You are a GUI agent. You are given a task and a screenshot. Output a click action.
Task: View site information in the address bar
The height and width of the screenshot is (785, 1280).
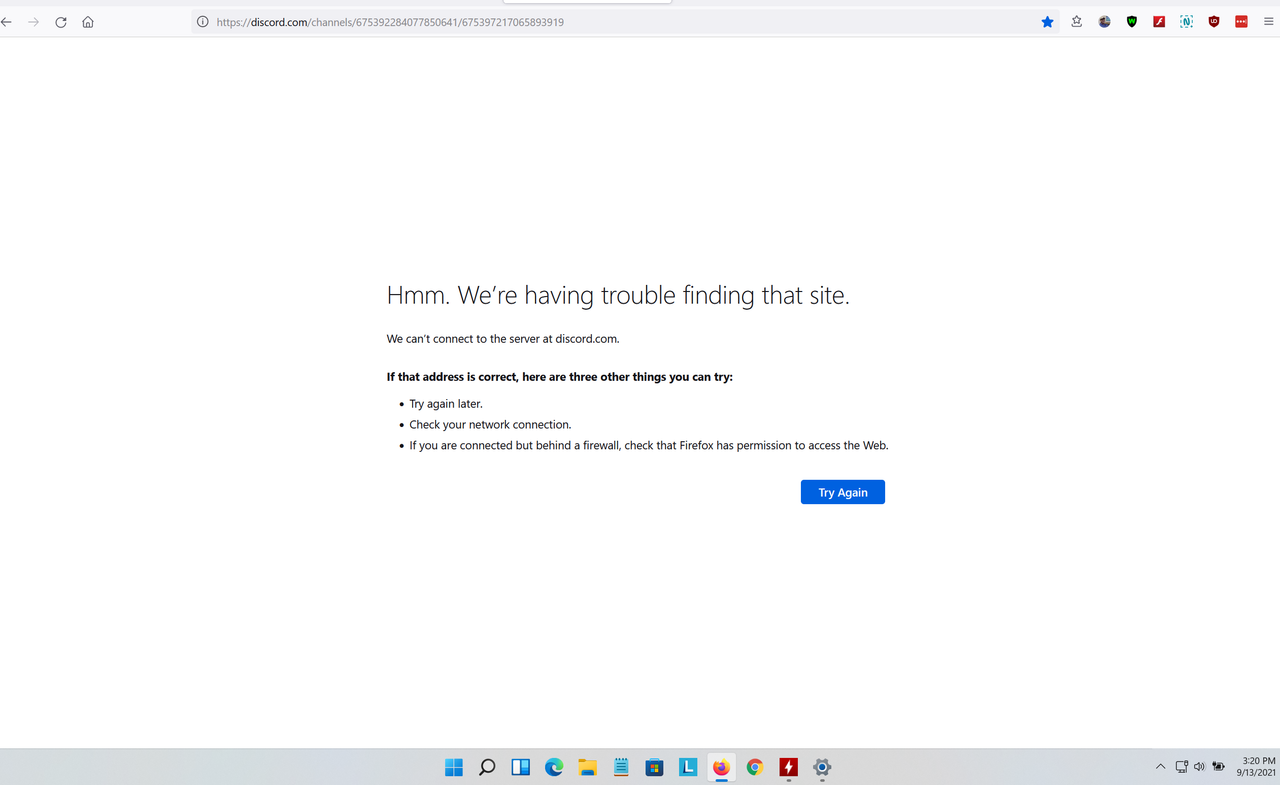click(202, 21)
